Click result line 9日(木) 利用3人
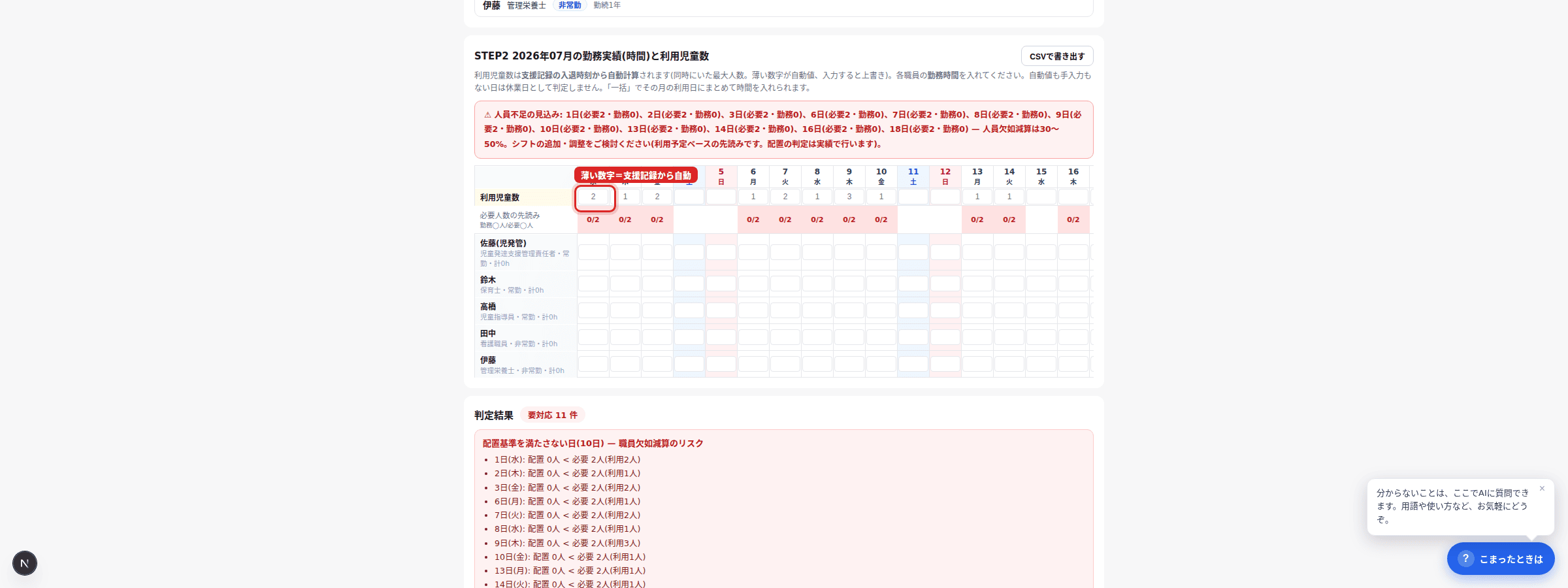 [x=567, y=544]
